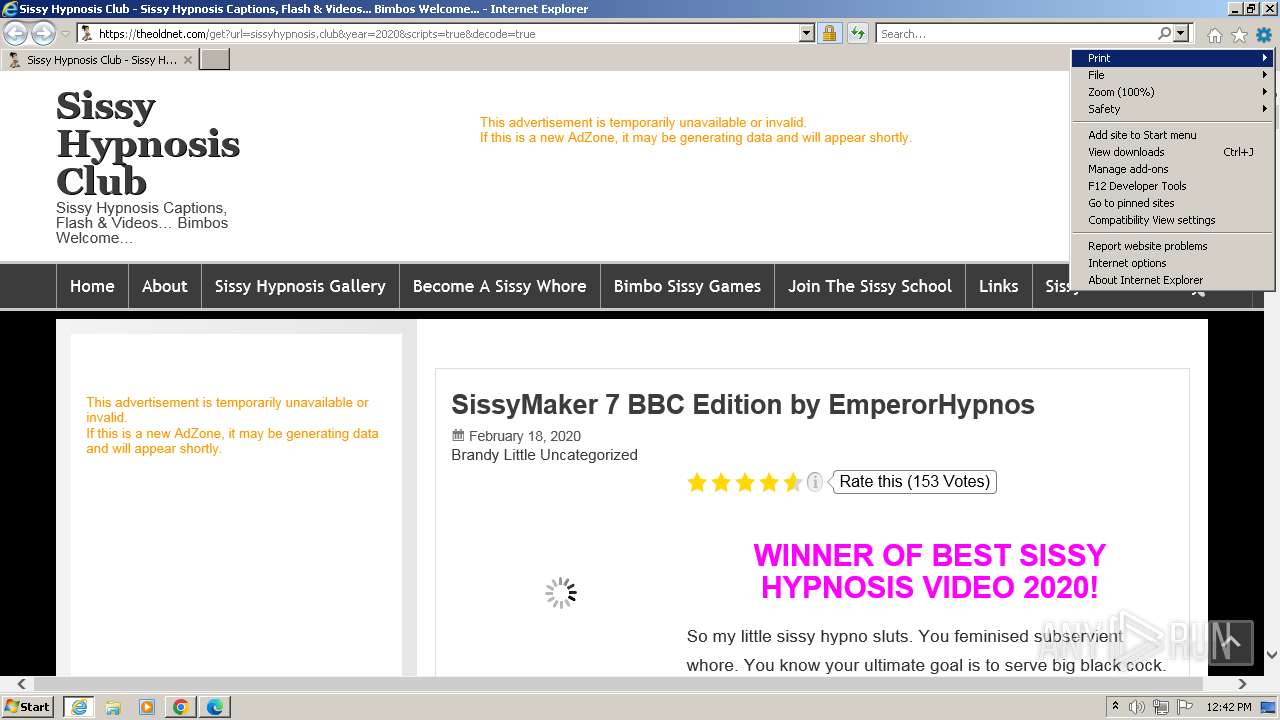Select View downloads from the menu
This screenshot has width=1280, height=720.
click(x=1172, y=152)
